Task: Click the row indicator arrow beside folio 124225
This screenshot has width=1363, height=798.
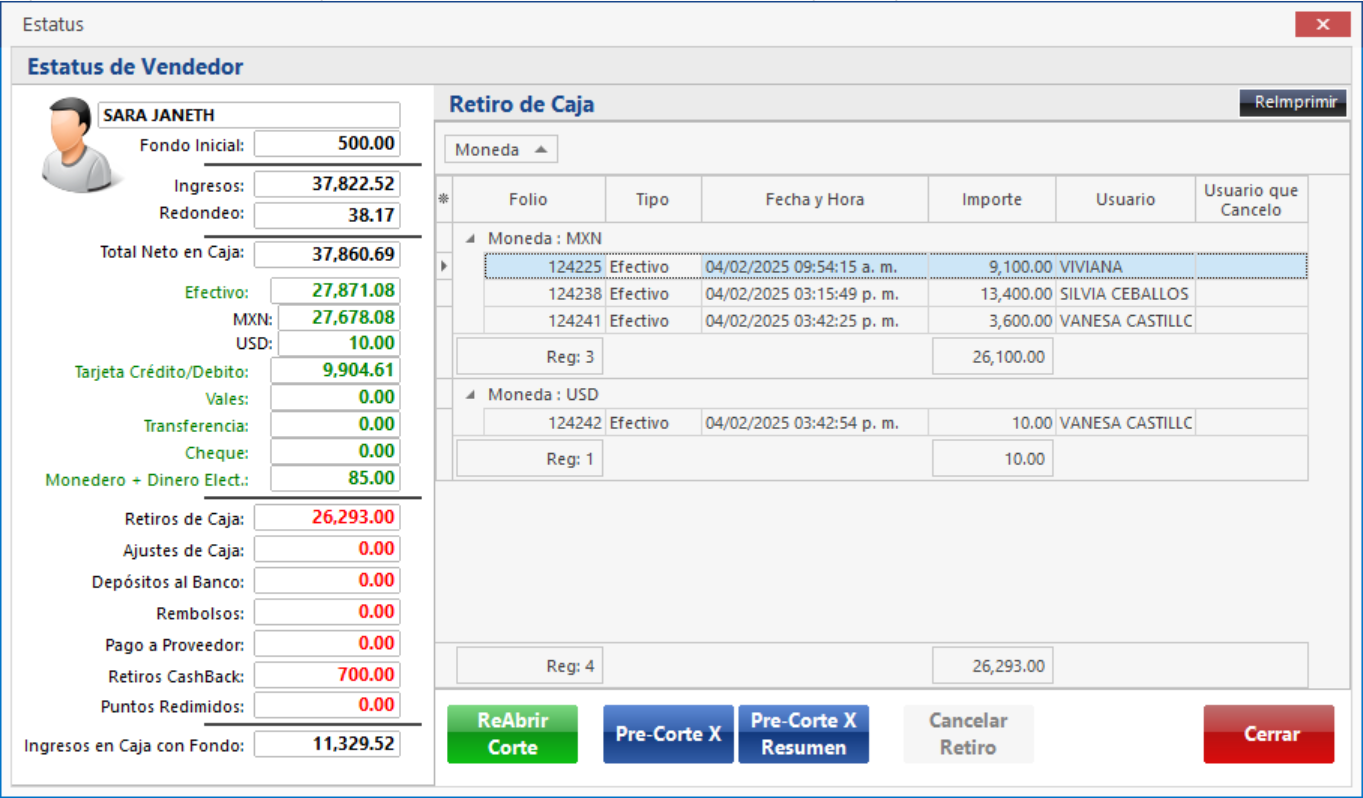Action: point(444,267)
